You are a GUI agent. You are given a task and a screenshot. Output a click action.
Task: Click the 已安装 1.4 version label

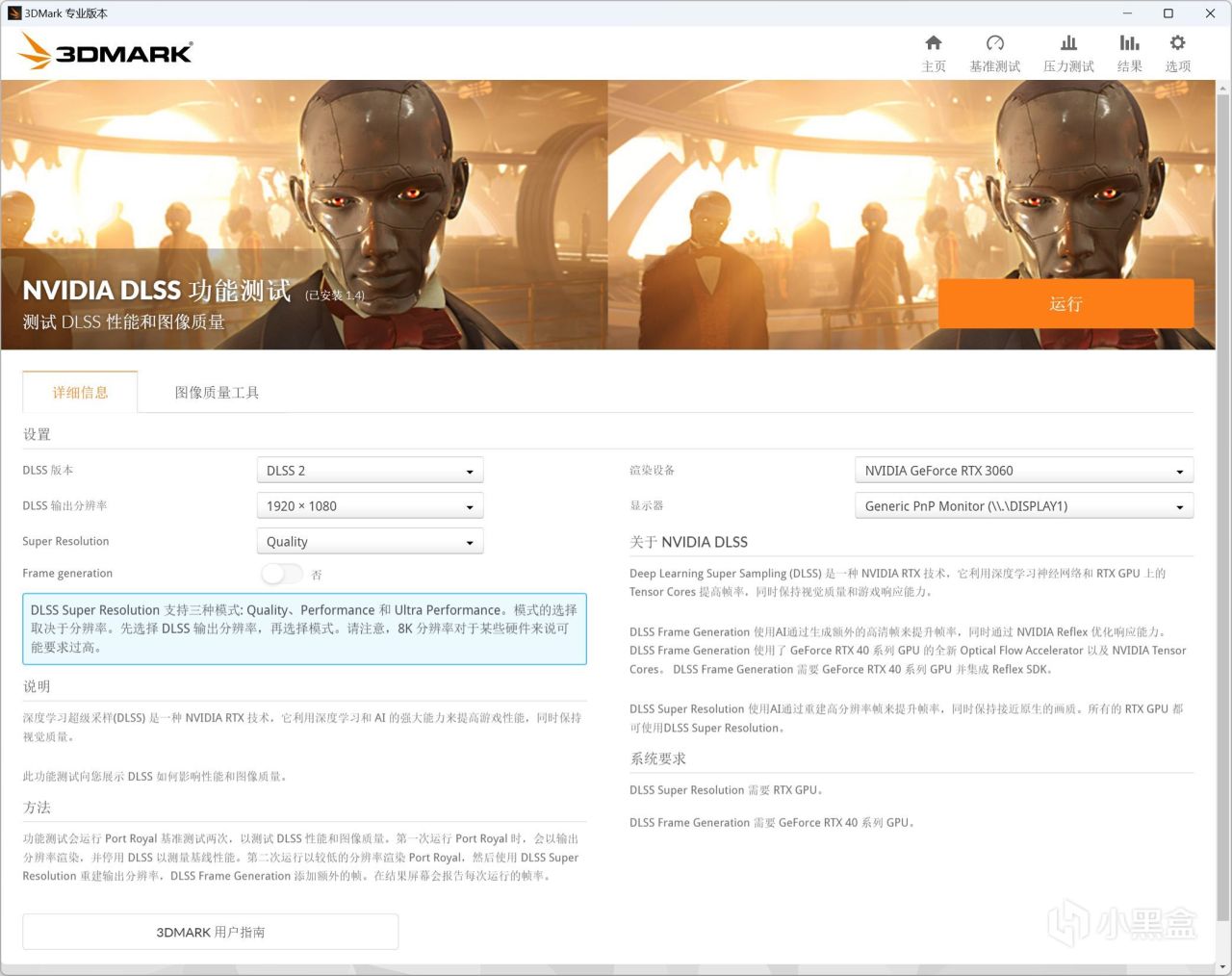[x=335, y=295]
